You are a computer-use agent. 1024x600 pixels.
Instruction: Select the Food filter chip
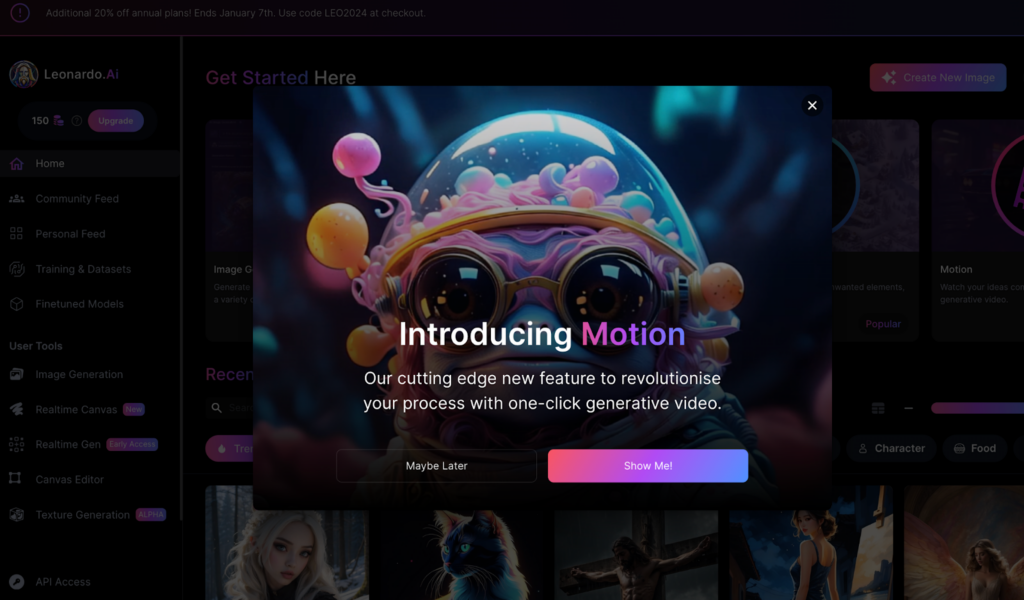974,449
